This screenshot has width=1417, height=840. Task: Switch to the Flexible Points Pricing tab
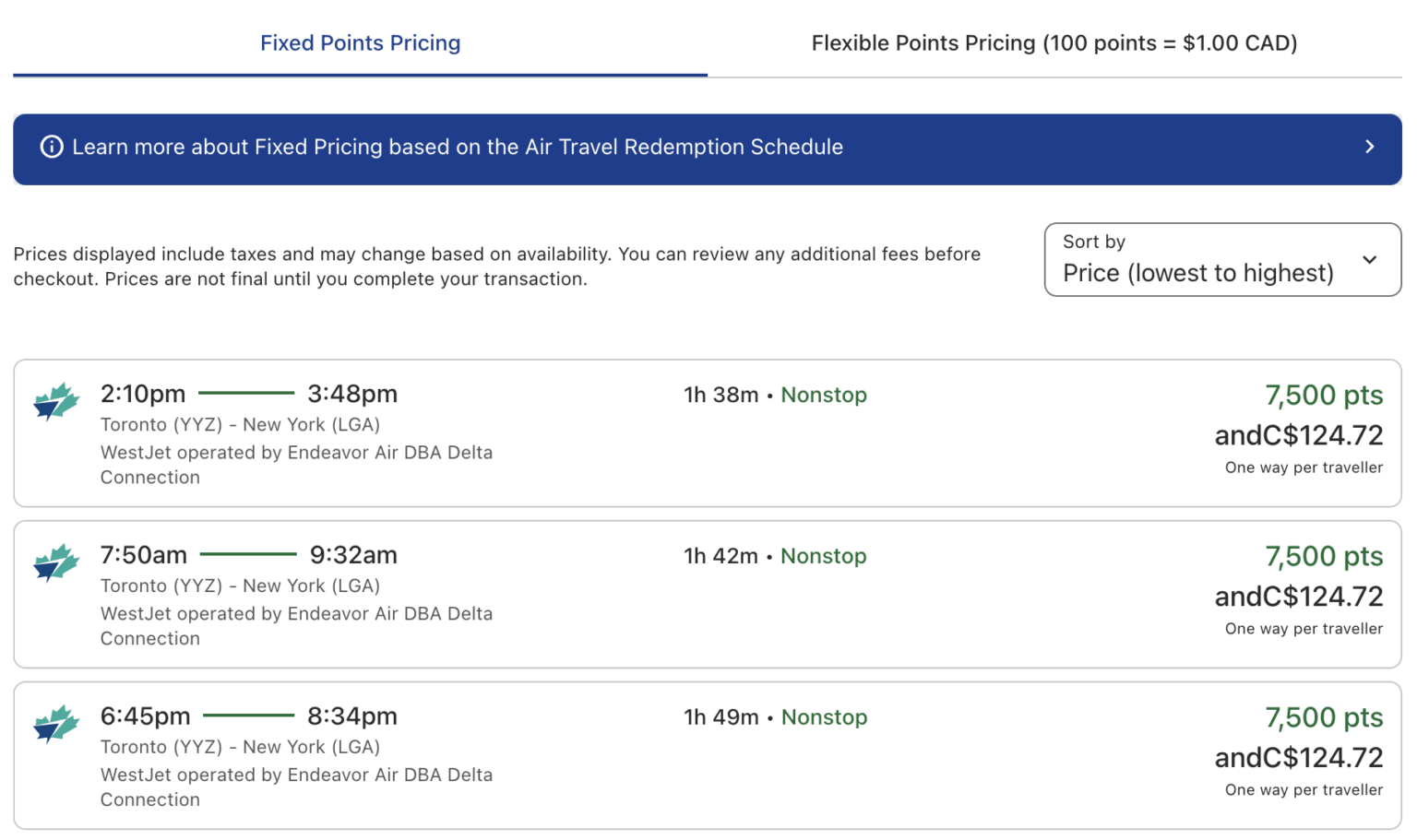(x=1054, y=42)
